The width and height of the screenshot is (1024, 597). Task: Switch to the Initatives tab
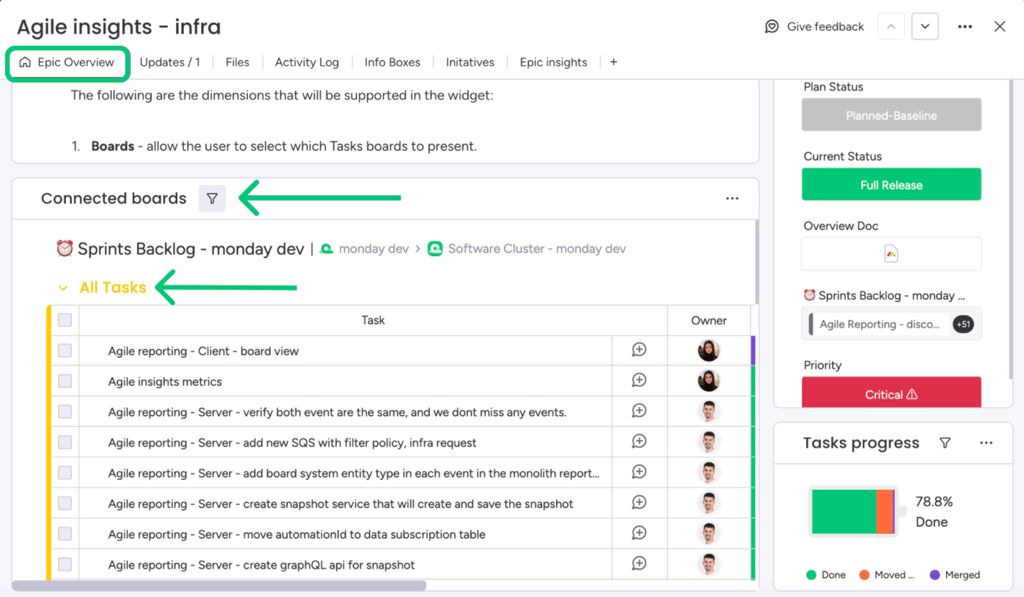[470, 62]
